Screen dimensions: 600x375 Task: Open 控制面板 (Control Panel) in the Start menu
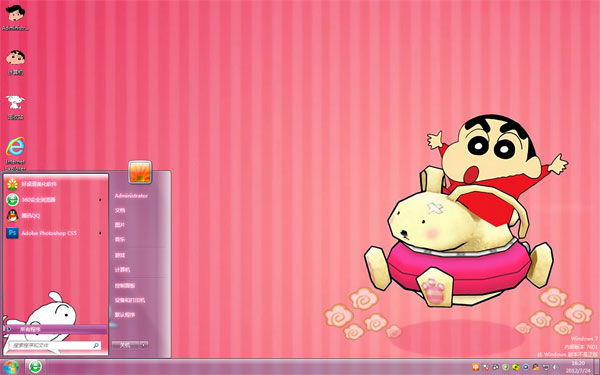pyautogui.click(x=125, y=285)
